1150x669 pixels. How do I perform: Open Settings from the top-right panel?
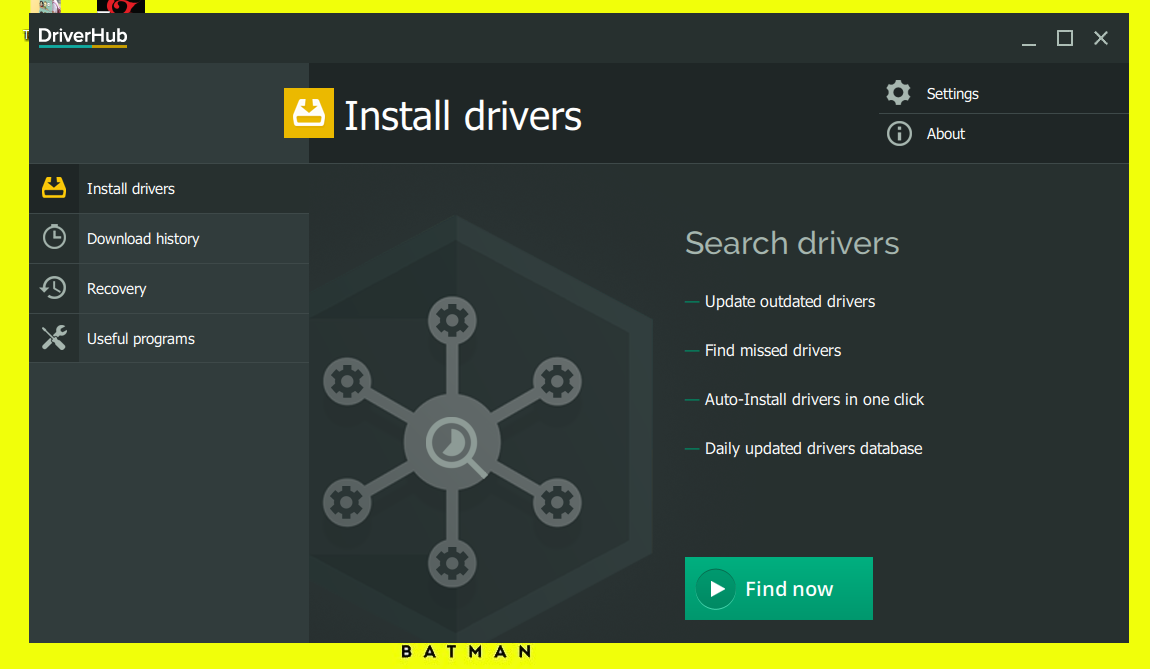[952, 94]
